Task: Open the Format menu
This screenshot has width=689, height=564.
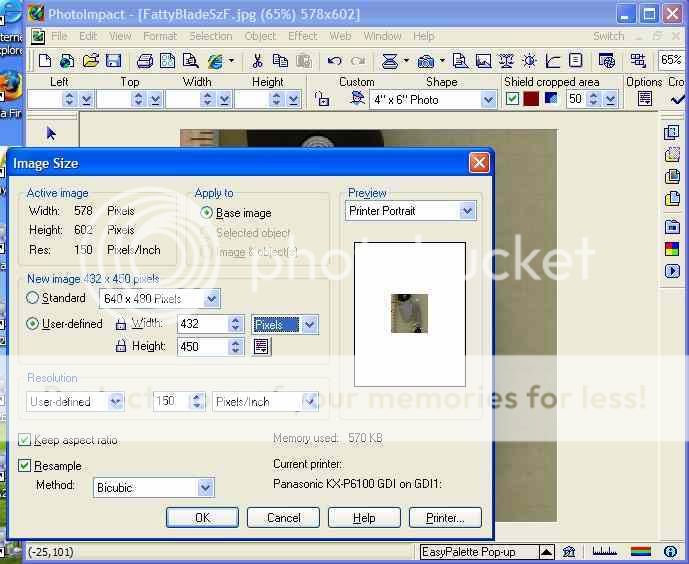Action: click(x=159, y=36)
